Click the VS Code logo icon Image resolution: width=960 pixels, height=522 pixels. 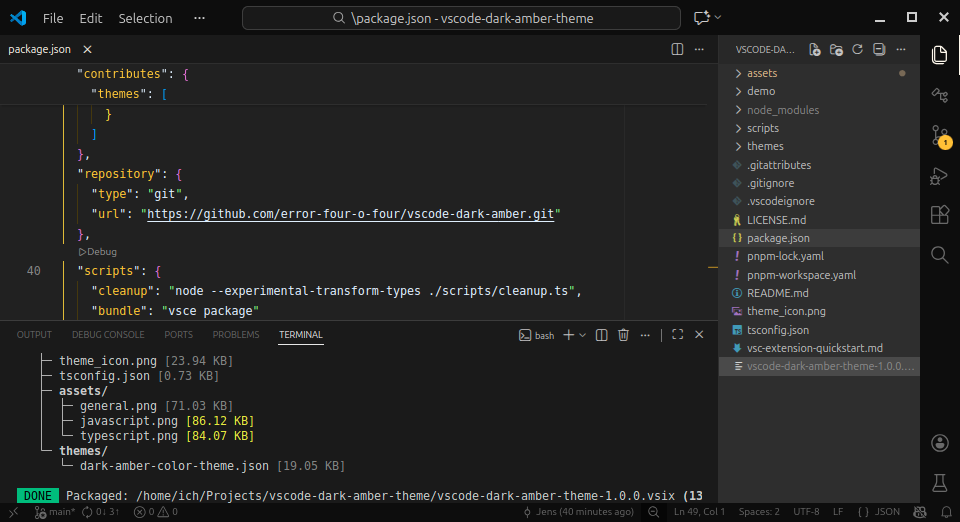(18, 18)
